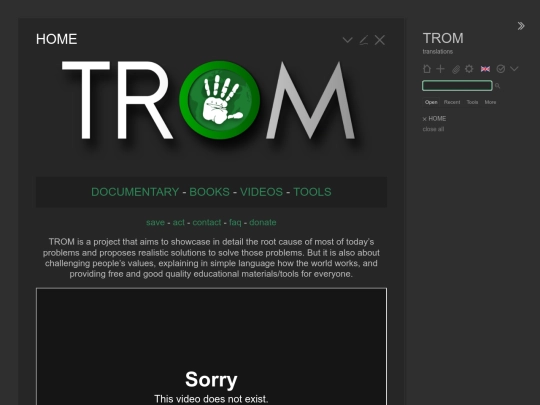Switch to the More tab
The image size is (540, 405).
pos(490,102)
